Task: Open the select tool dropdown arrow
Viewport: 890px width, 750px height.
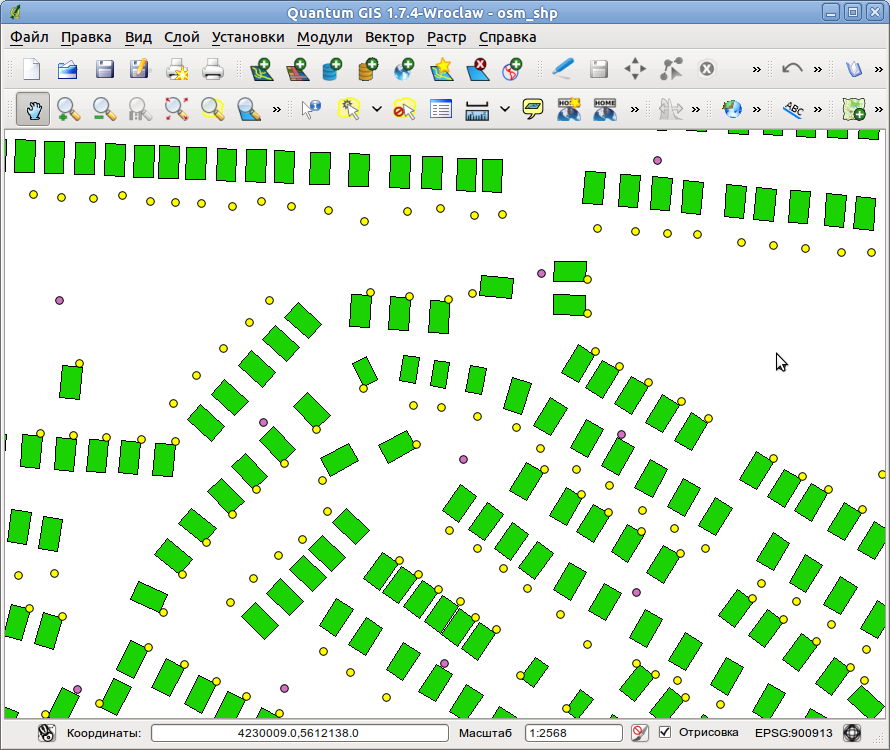Action: (375, 109)
